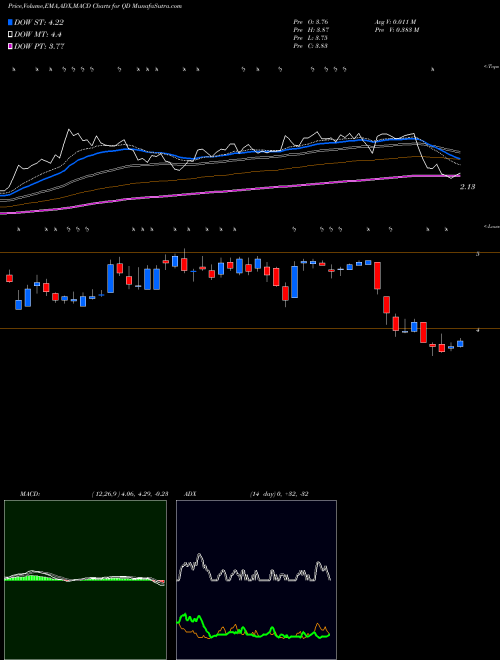
Task: Click the orange horizontal line at price 5
Action: point(250,253)
